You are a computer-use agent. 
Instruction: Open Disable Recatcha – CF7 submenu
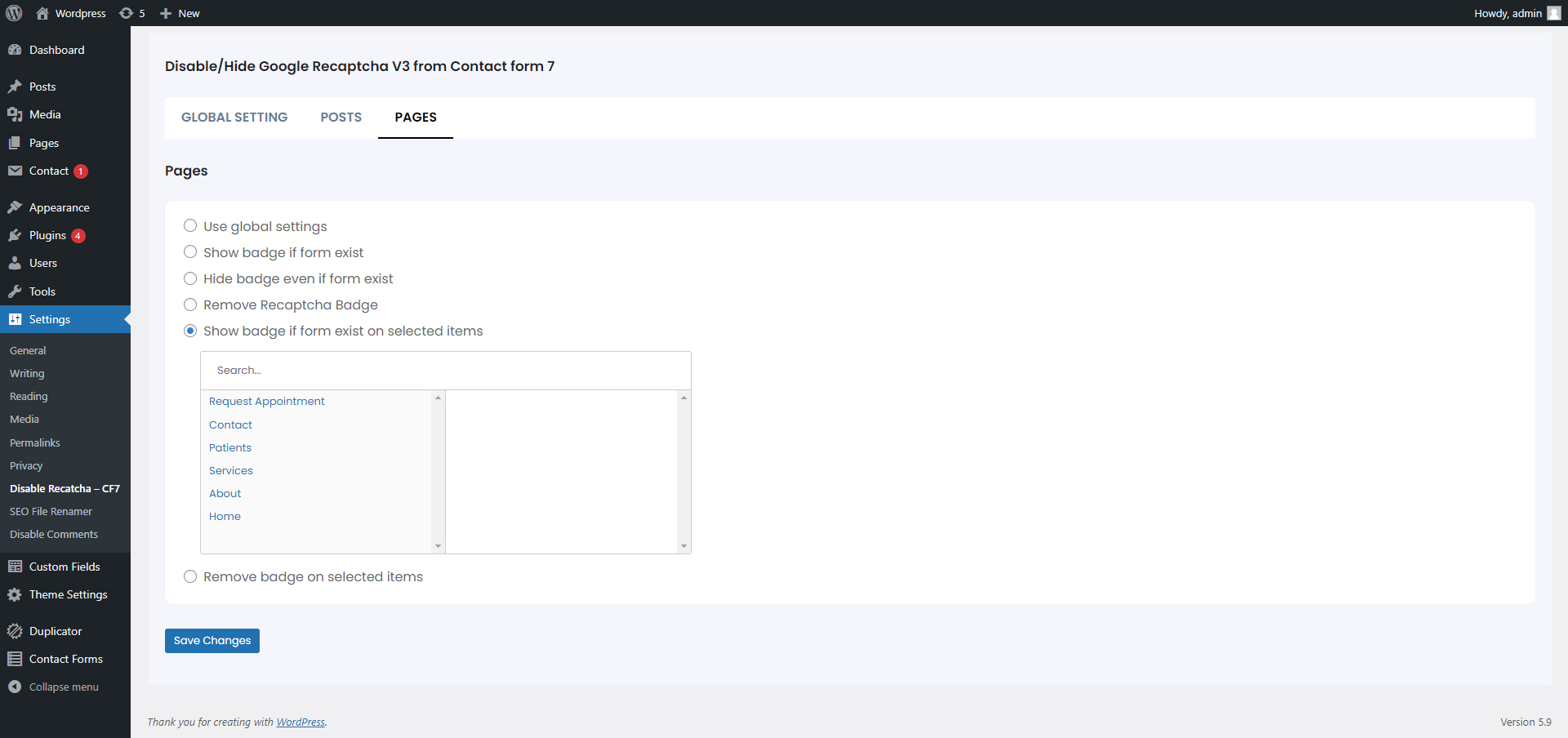click(65, 488)
